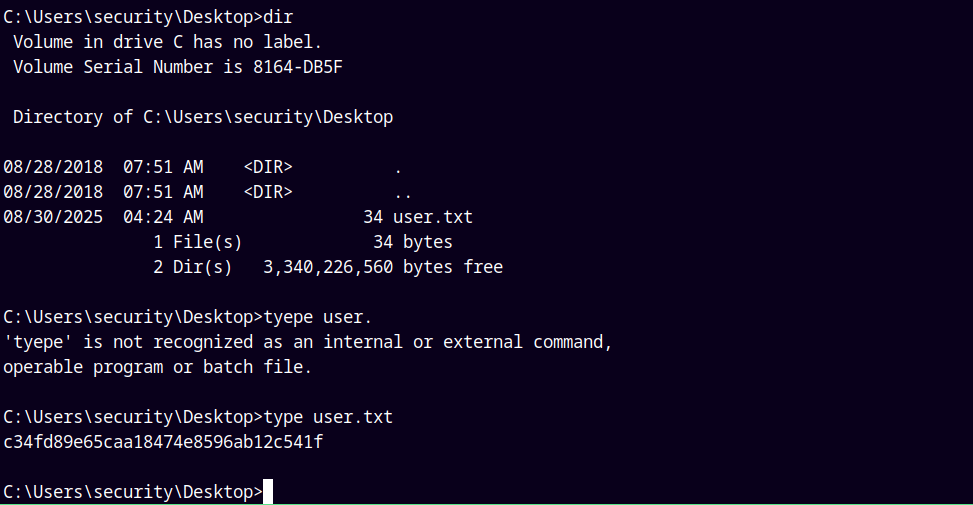The width and height of the screenshot is (973, 505).
Task: Click the 'operable program or batch file' line
Action: coord(158,367)
